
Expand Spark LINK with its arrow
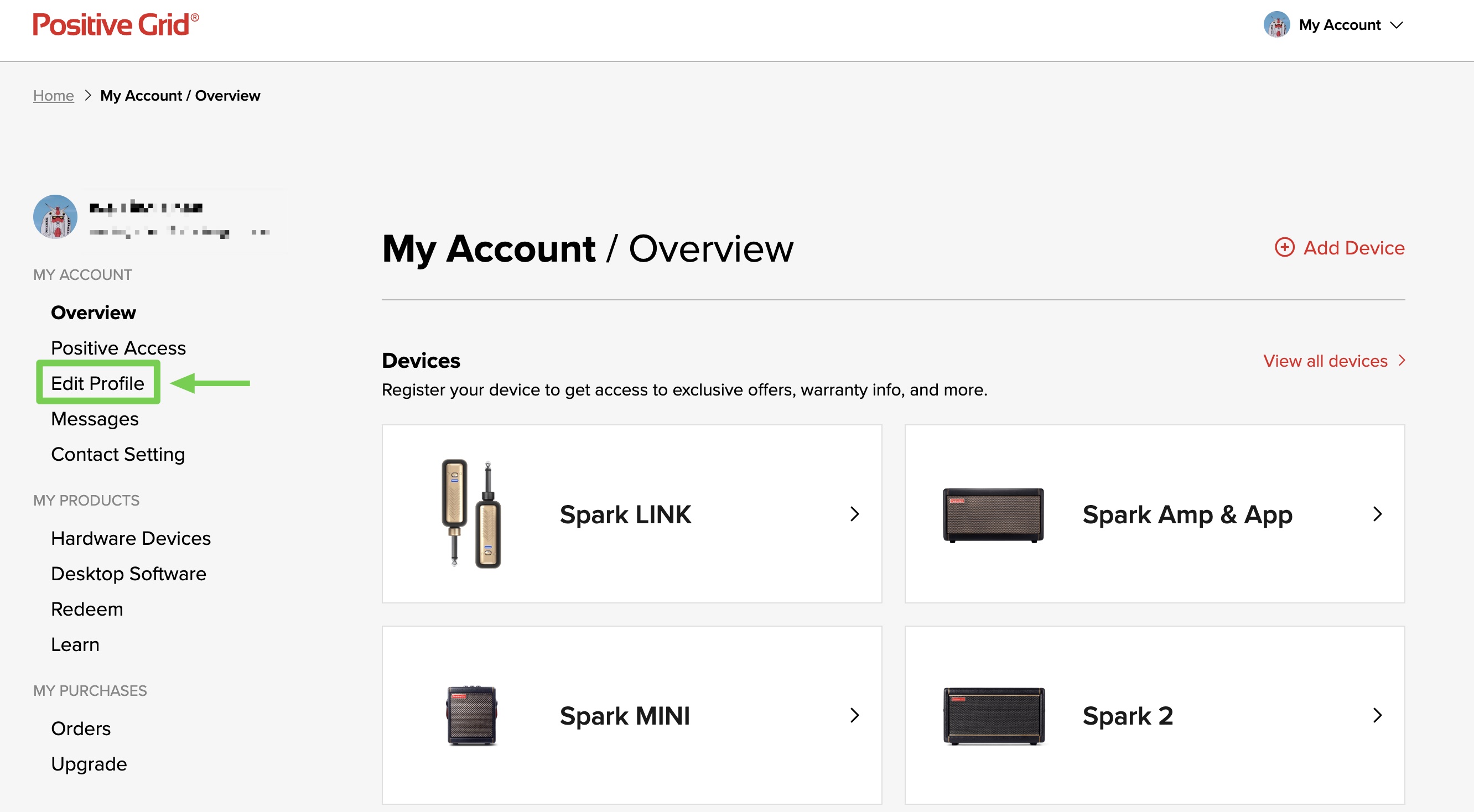point(854,514)
